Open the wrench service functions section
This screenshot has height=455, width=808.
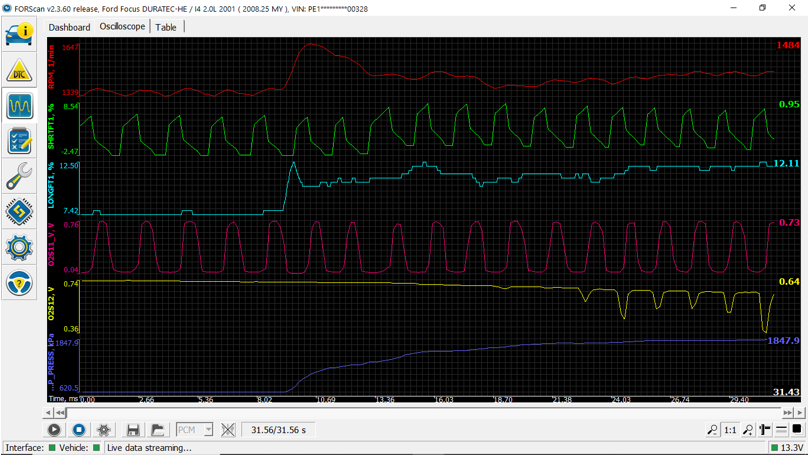point(19,177)
